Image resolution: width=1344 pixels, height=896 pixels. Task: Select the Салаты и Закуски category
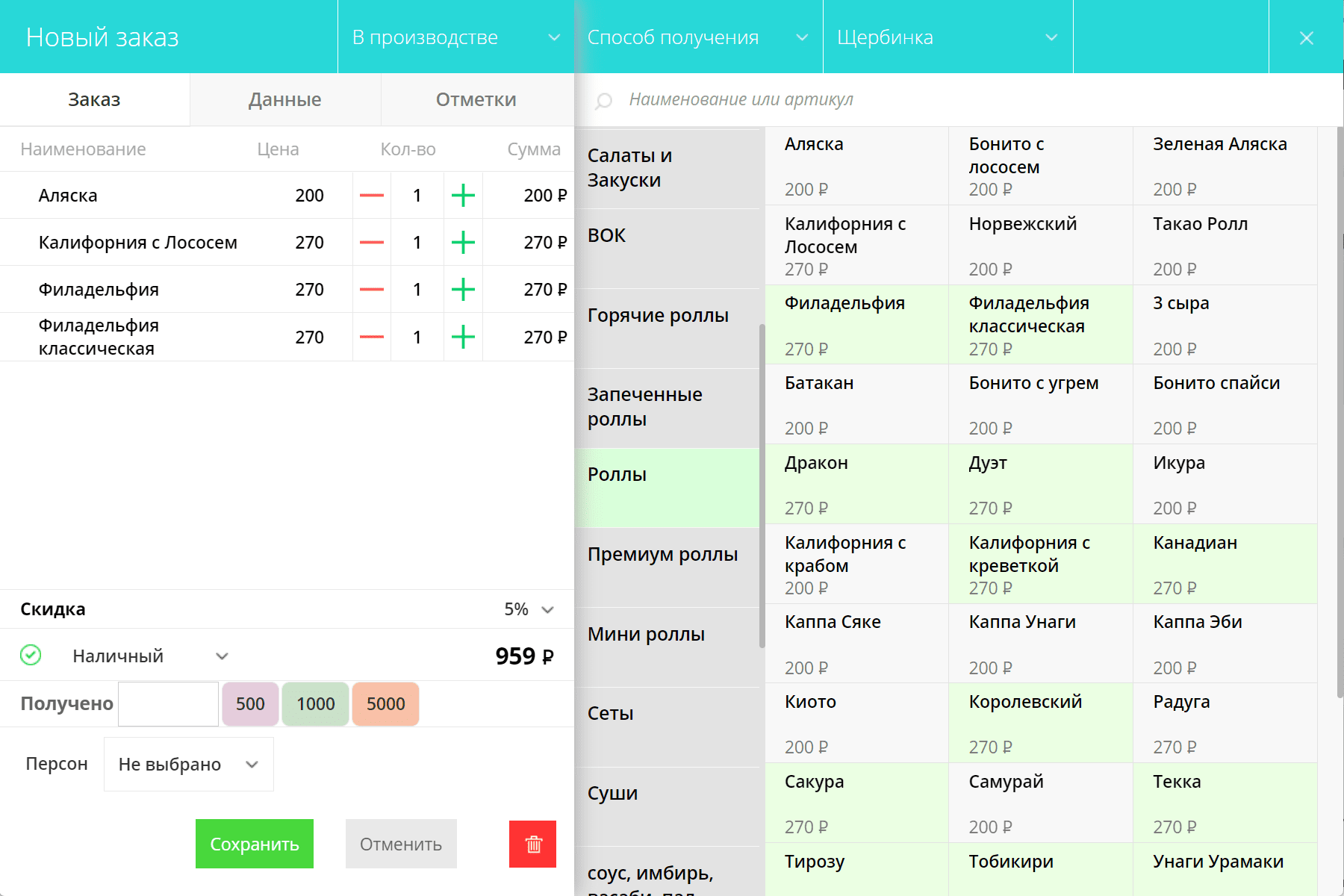pos(667,168)
